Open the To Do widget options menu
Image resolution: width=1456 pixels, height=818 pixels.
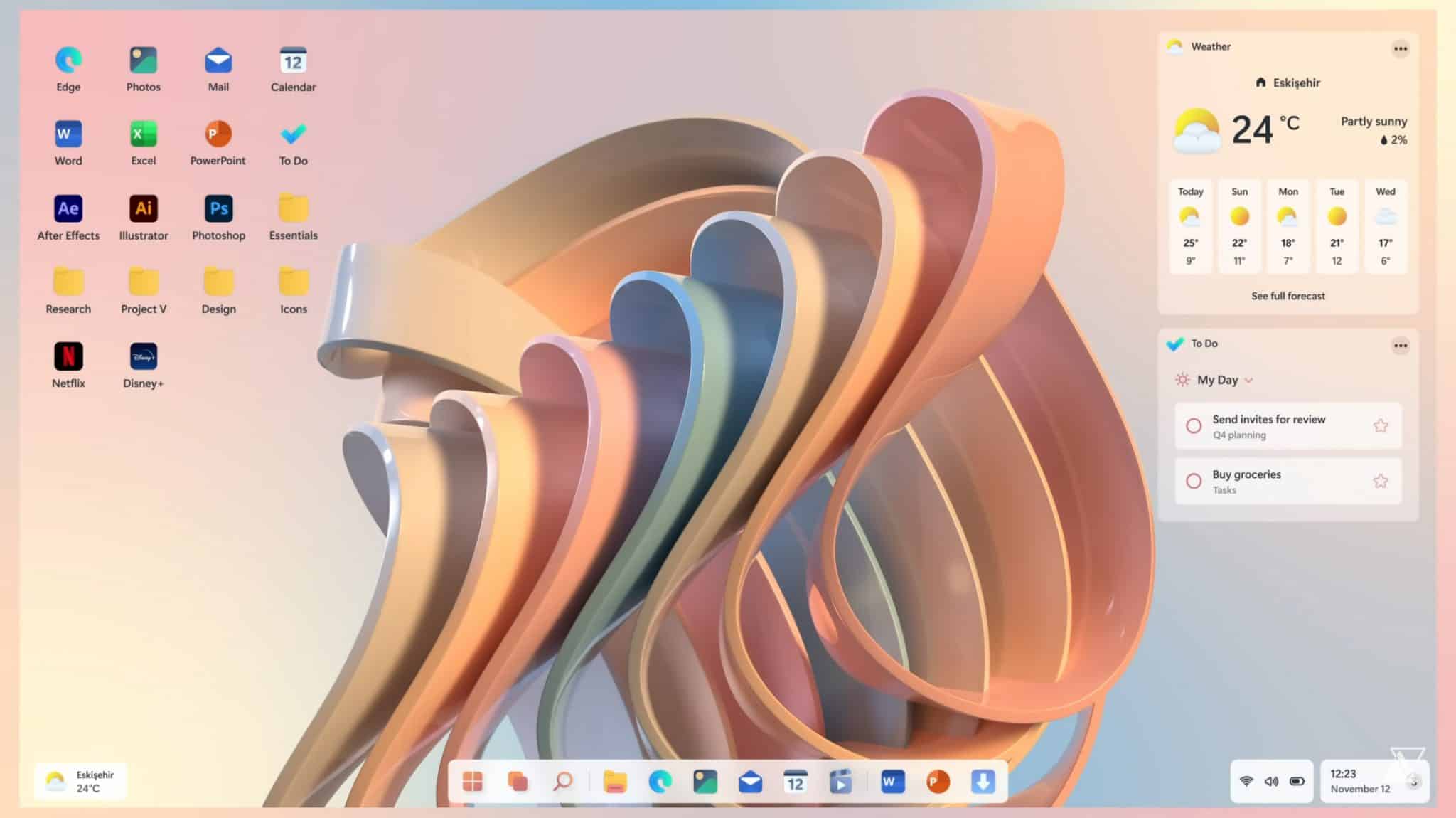click(x=1400, y=346)
